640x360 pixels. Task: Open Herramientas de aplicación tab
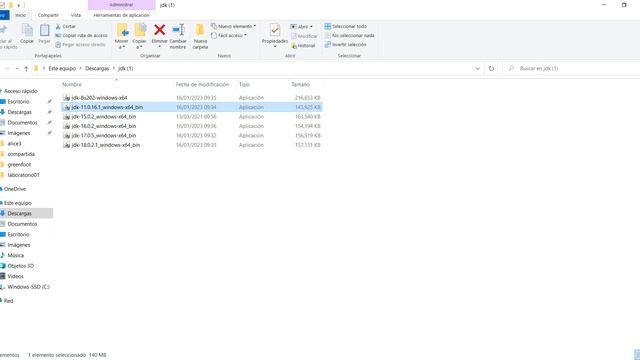(121, 15)
